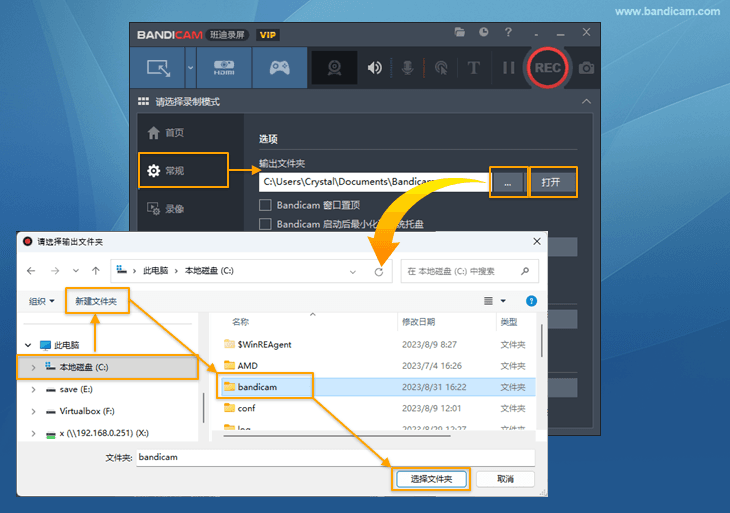Screen dimensions: 730x513
Task: Toggle the speaker sound icon
Action: click(374, 68)
